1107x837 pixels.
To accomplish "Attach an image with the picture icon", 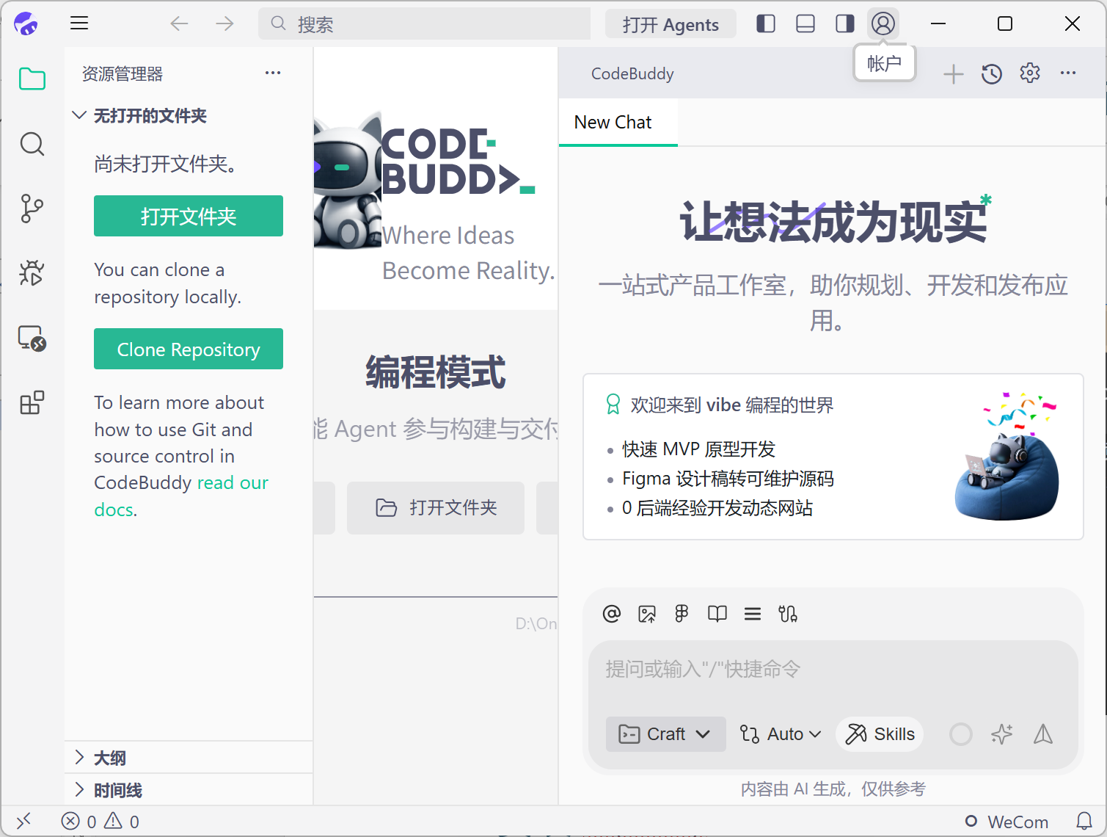I will coord(647,614).
